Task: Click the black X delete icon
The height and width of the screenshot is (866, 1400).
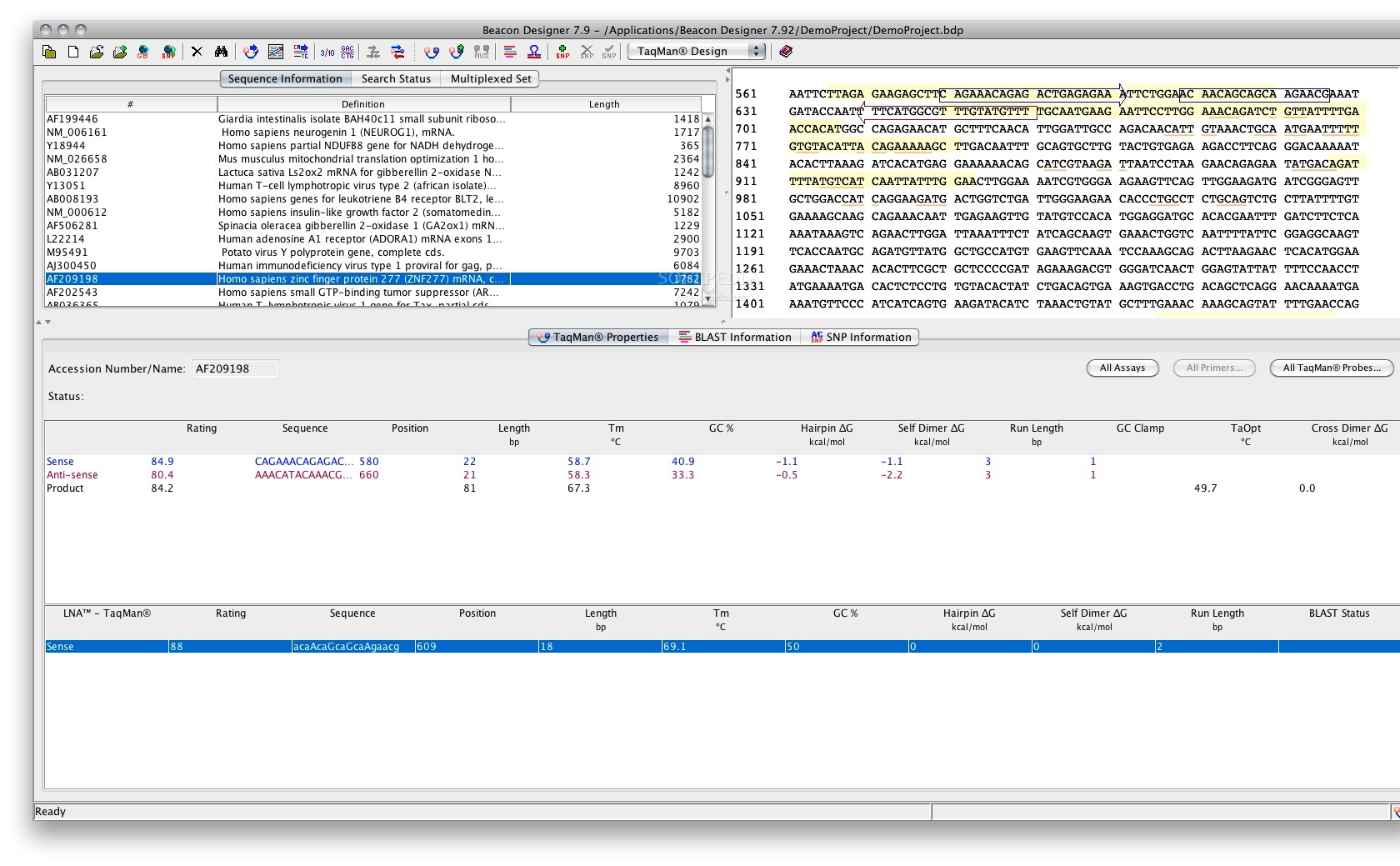Action: [197, 52]
